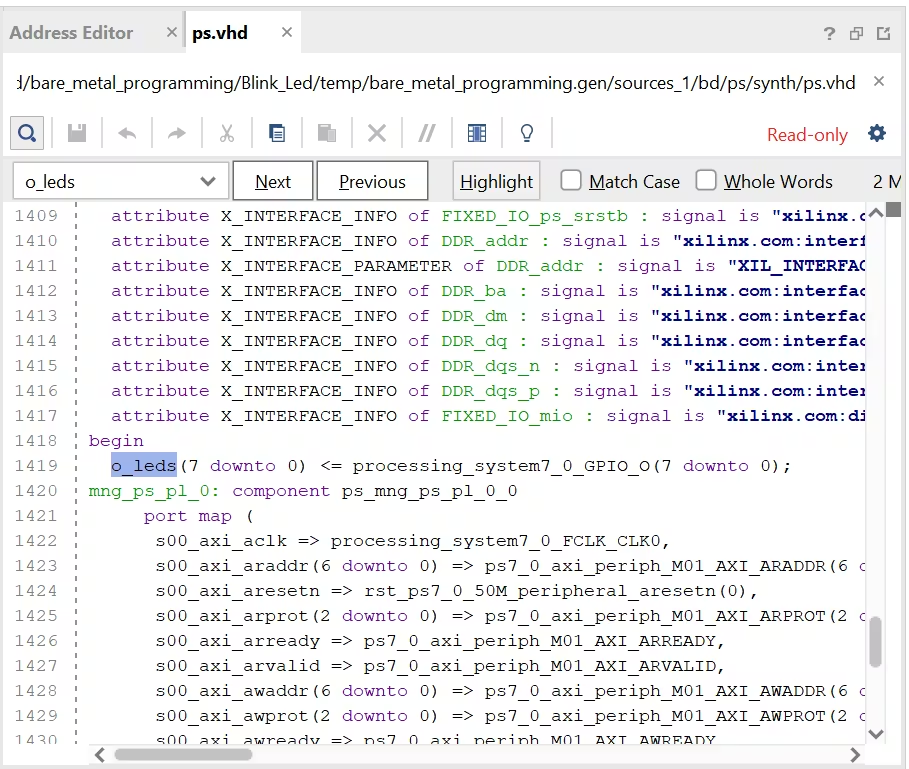
Task: Enable the Match Case checkbox
Action: coord(571,180)
